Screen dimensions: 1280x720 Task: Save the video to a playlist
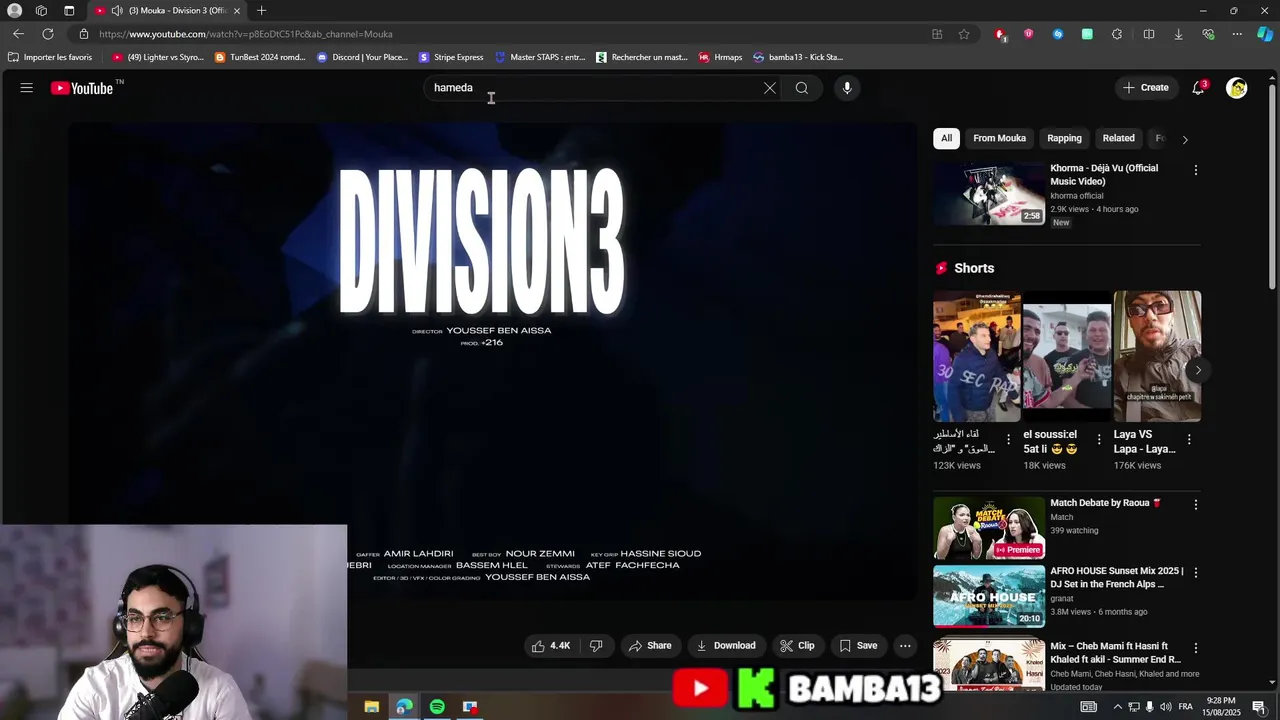(858, 646)
